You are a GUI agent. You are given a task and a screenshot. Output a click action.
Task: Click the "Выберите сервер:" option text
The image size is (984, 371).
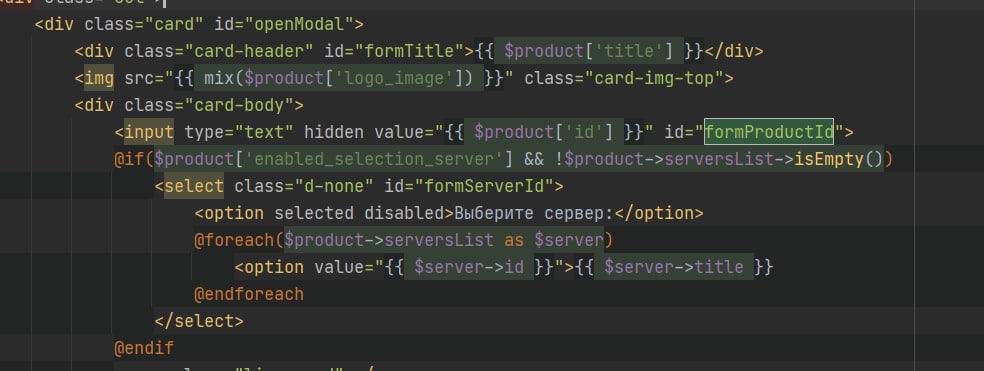[533, 213]
